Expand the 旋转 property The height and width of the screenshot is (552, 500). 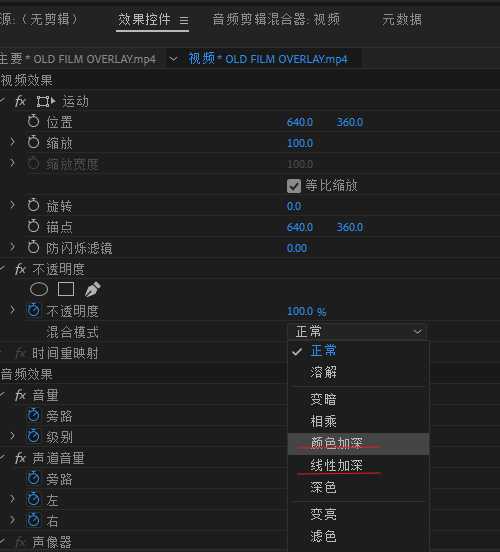pyautogui.click(x=12, y=205)
